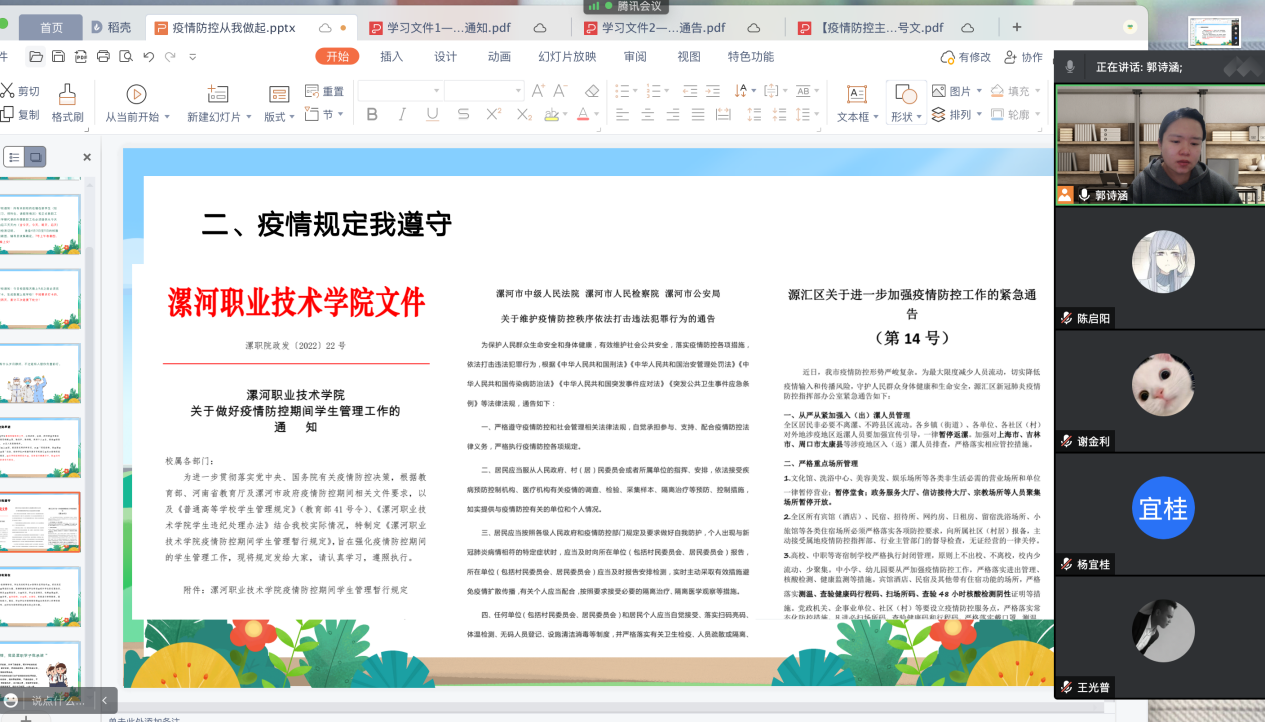Switch to the Insert (插入) ribbon tab
1265x722 pixels.
391,57
